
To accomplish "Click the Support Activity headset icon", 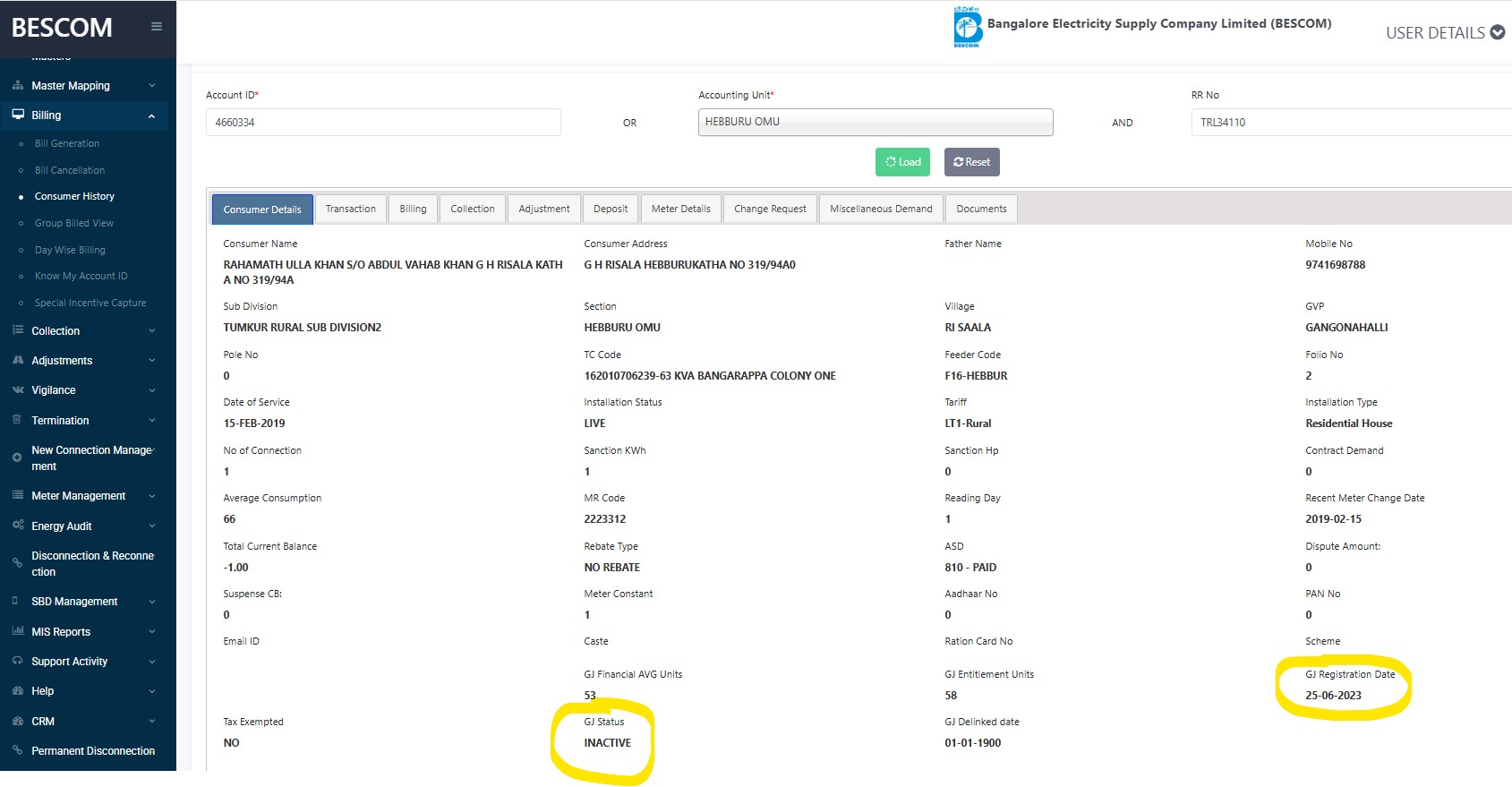I will coord(17,661).
